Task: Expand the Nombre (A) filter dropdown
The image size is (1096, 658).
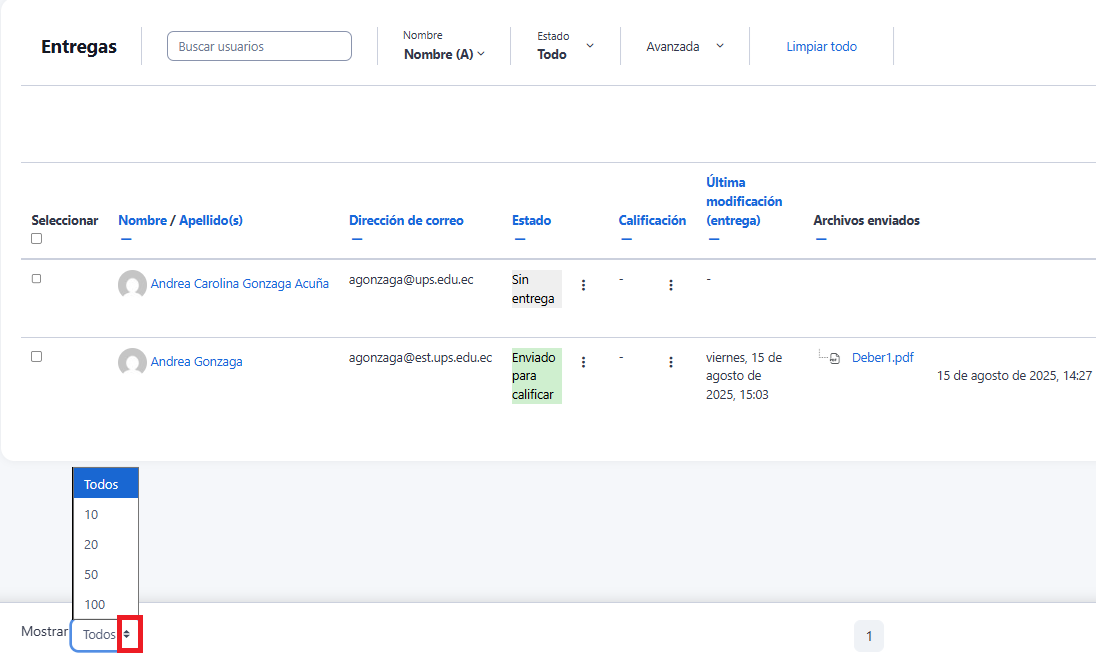Action: coord(444,54)
